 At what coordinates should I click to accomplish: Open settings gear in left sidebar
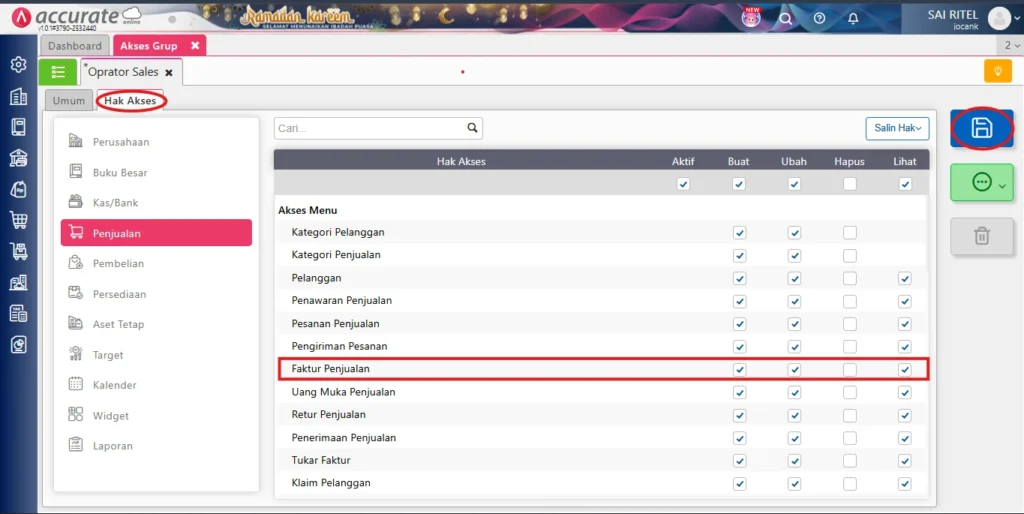tap(18, 65)
